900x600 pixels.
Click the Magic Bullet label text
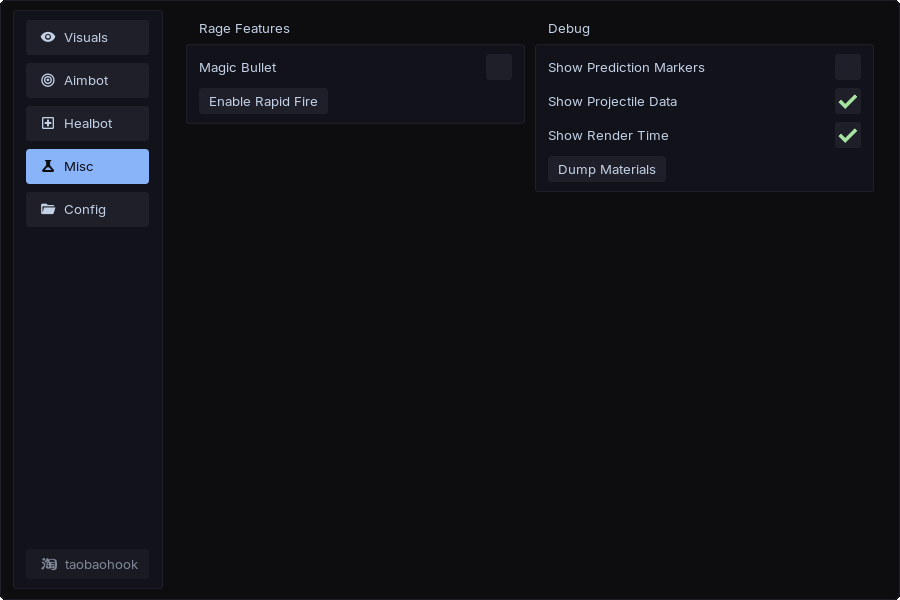(x=238, y=67)
